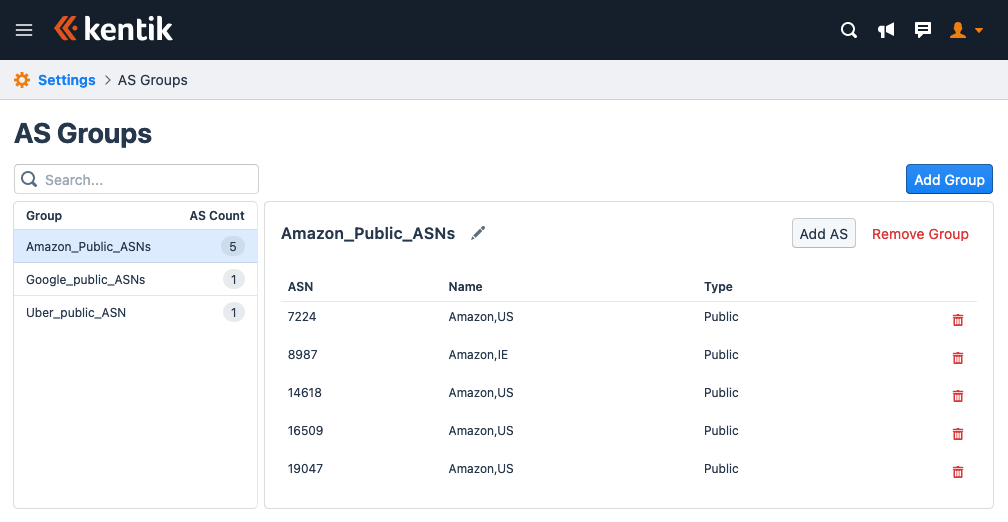
Task: Go to Settings breadcrumb link
Action: pyautogui.click(x=67, y=80)
